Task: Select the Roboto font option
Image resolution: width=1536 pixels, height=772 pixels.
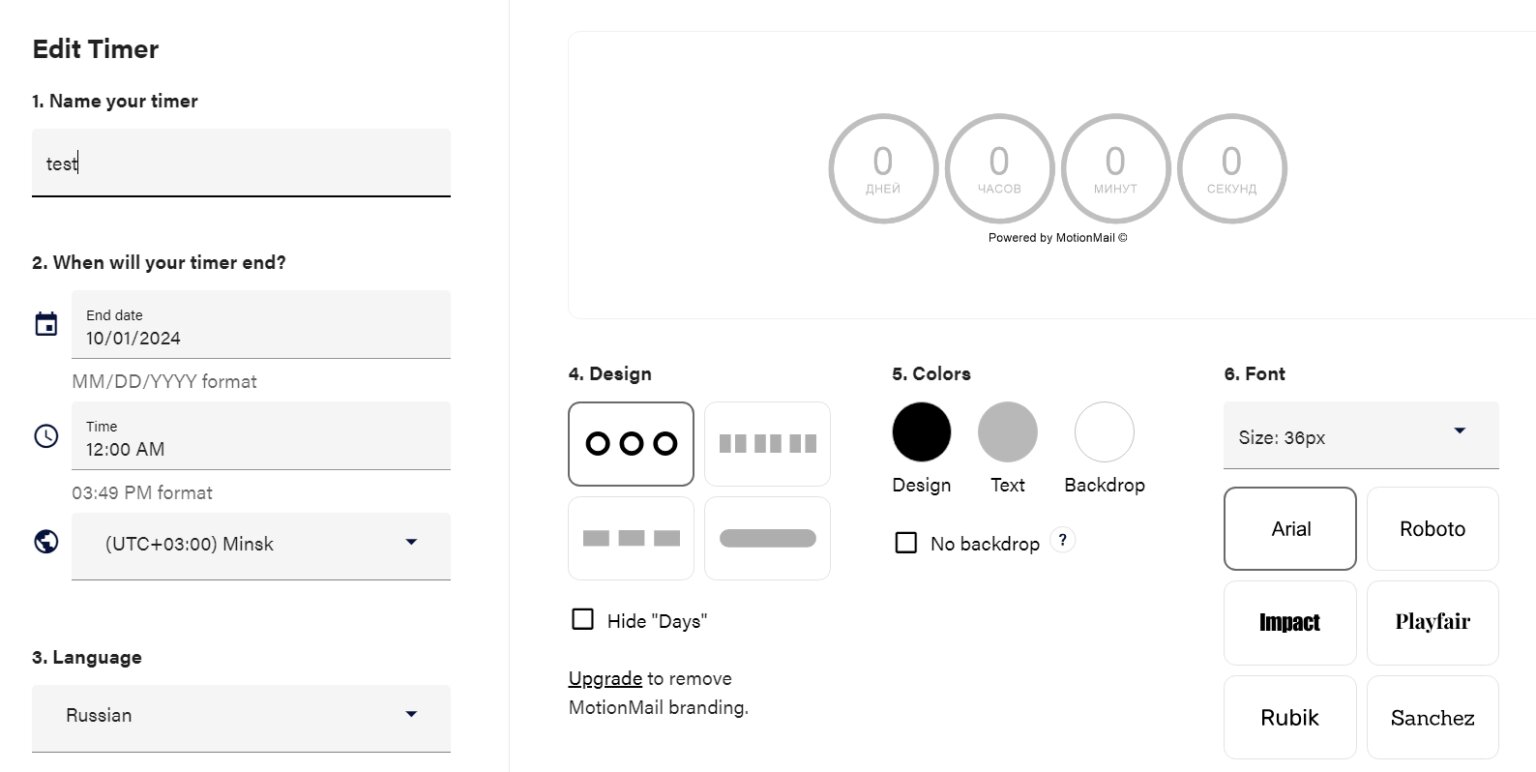Action: point(1432,529)
